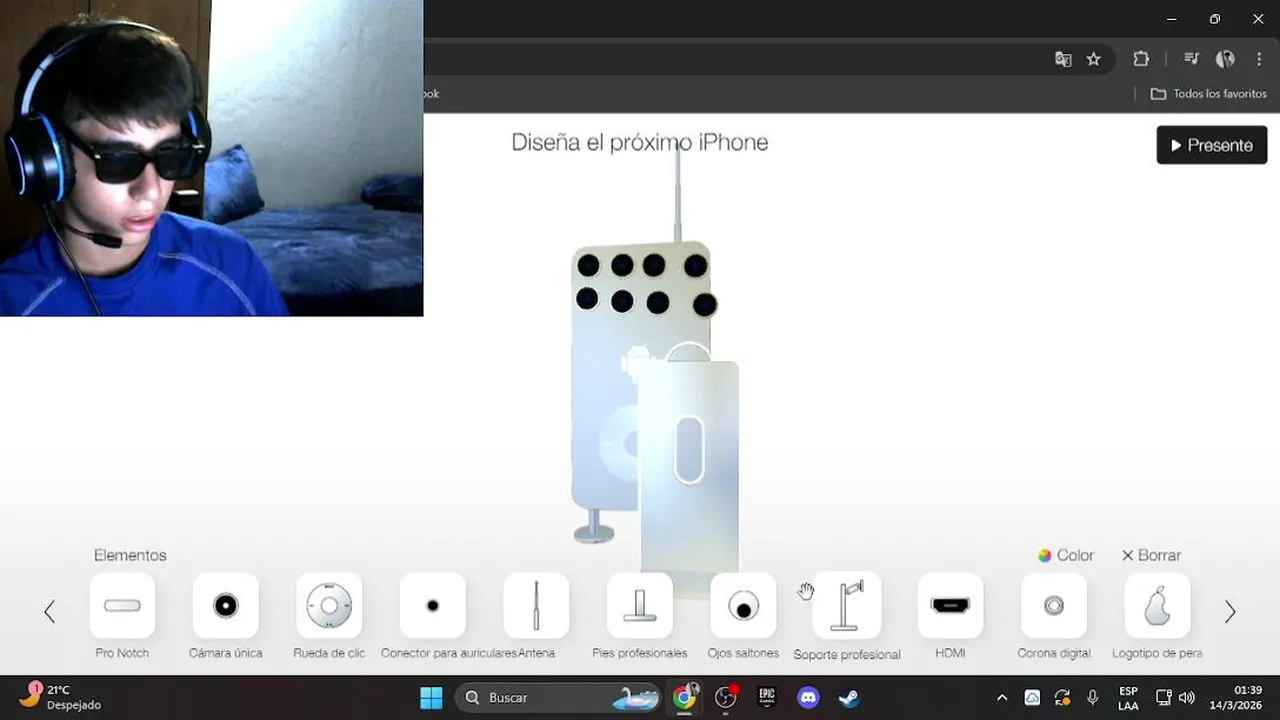Screen dimensions: 1280x720
Task: Click the cloud sync tray icon
Action: pyautogui.click(x=1032, y=697)
